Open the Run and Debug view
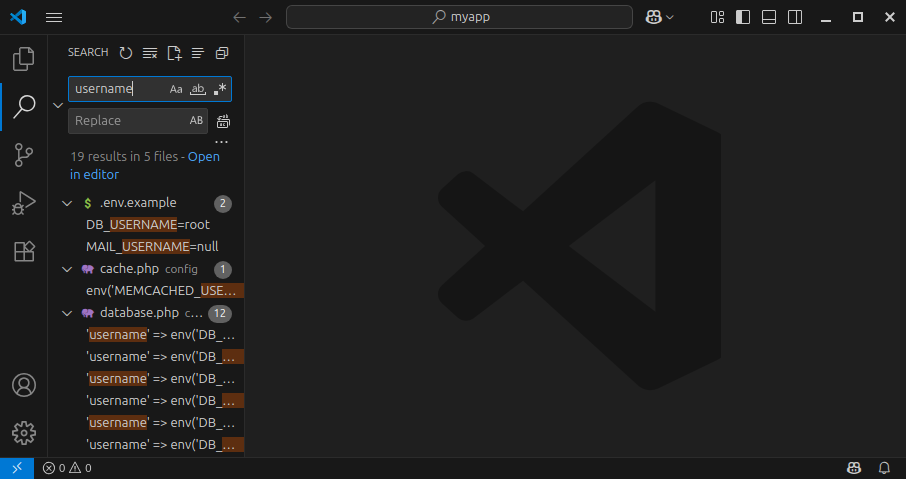Screen dimensions: 906x479 [x=24, y=203]
